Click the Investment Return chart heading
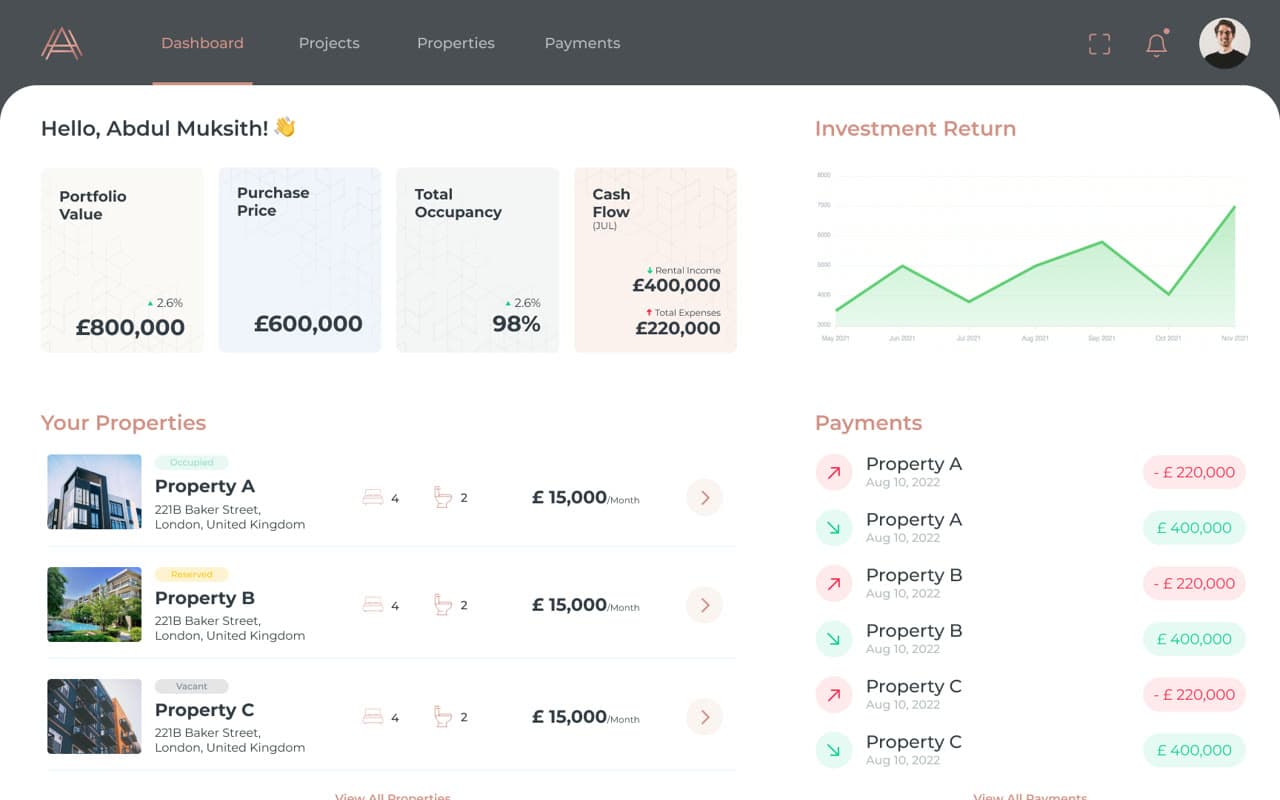This screenshot has height=800, width=1280. [915, 128]
